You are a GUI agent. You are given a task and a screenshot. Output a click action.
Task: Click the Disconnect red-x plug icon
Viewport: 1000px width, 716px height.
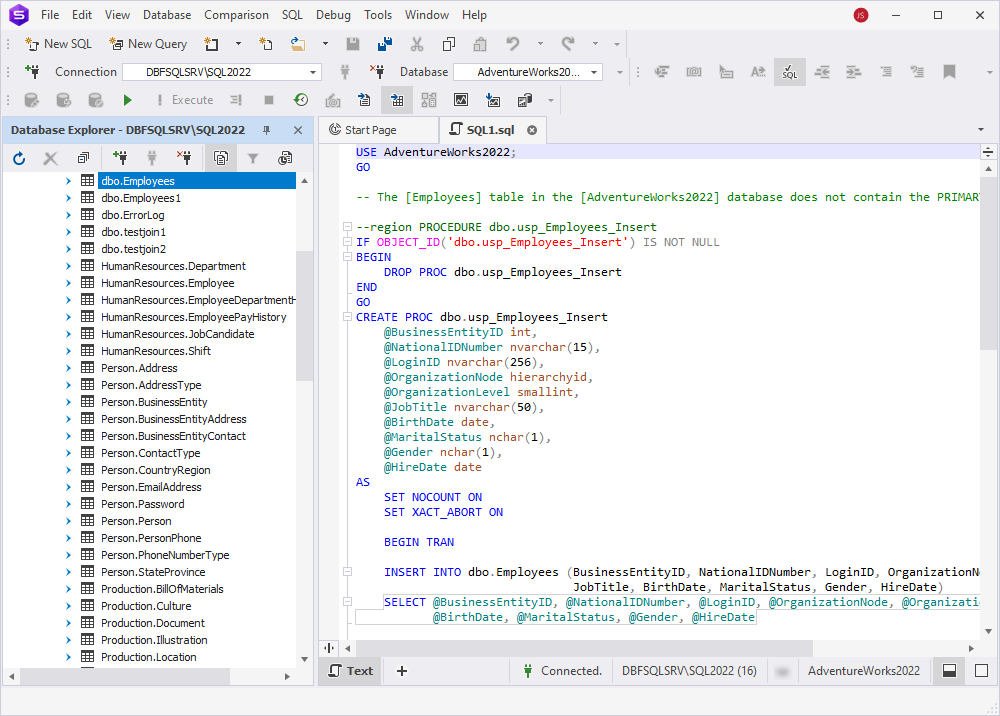click(x=377, y=72)
